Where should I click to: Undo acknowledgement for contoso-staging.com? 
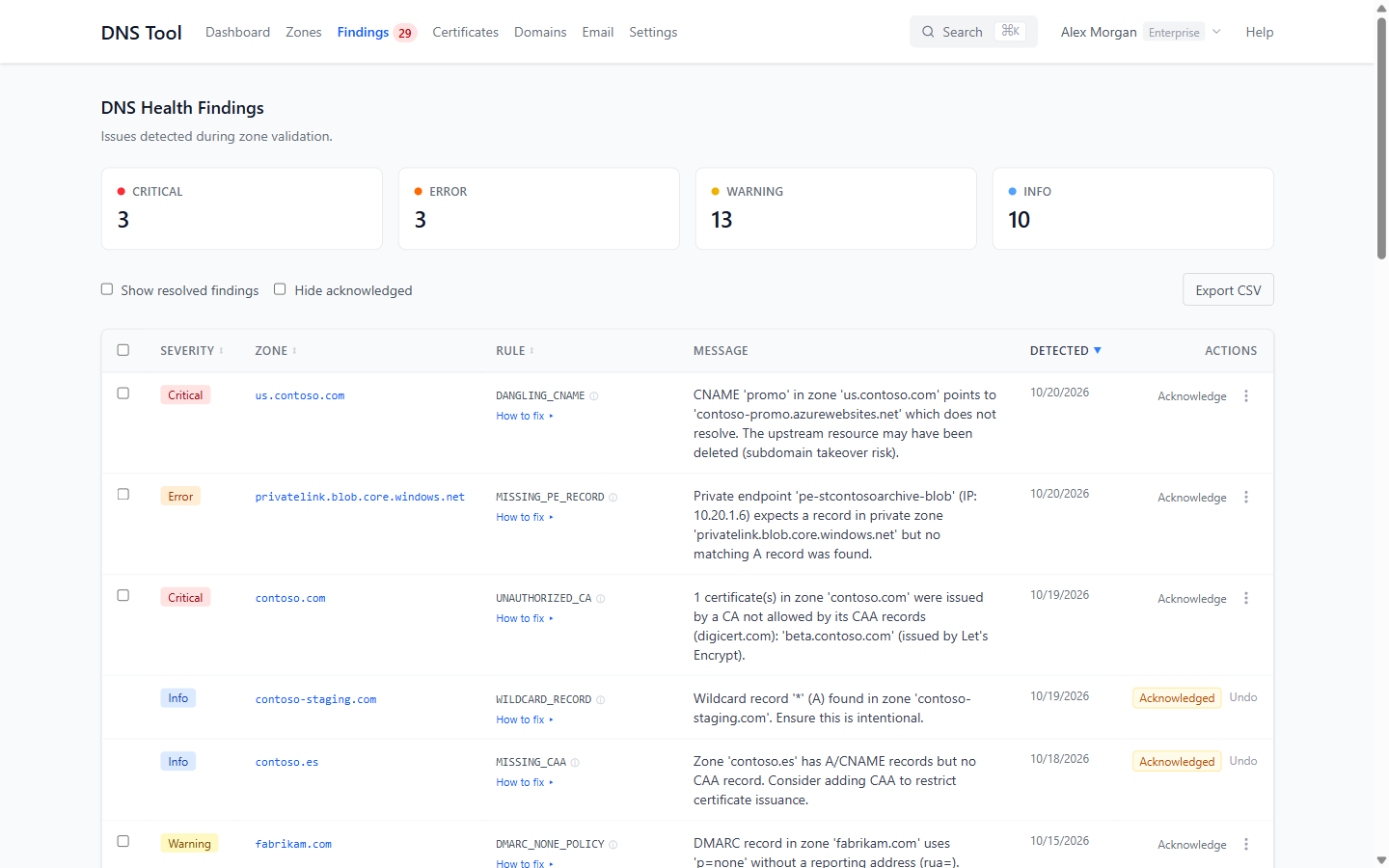pos(1243,697)
